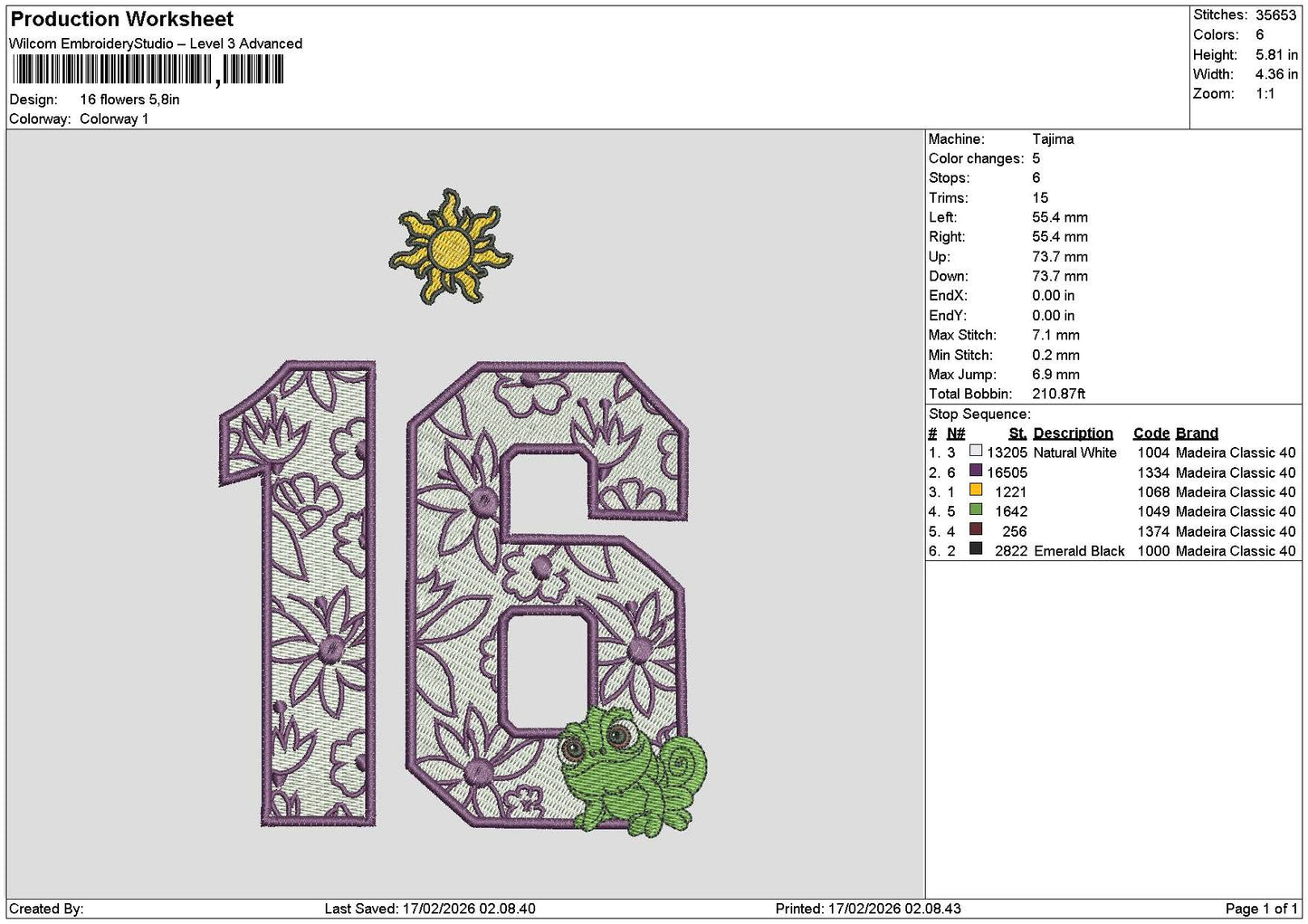Click the Natural White color swatch
Image resolution: width=1308 pixels, height=924 pixels.
click(x=976, y=451)
